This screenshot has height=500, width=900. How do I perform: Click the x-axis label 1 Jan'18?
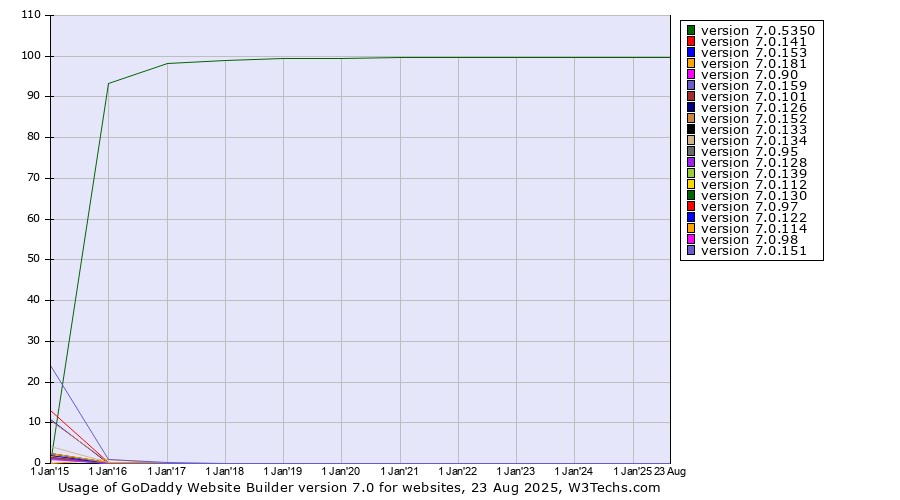coord(224,471)
